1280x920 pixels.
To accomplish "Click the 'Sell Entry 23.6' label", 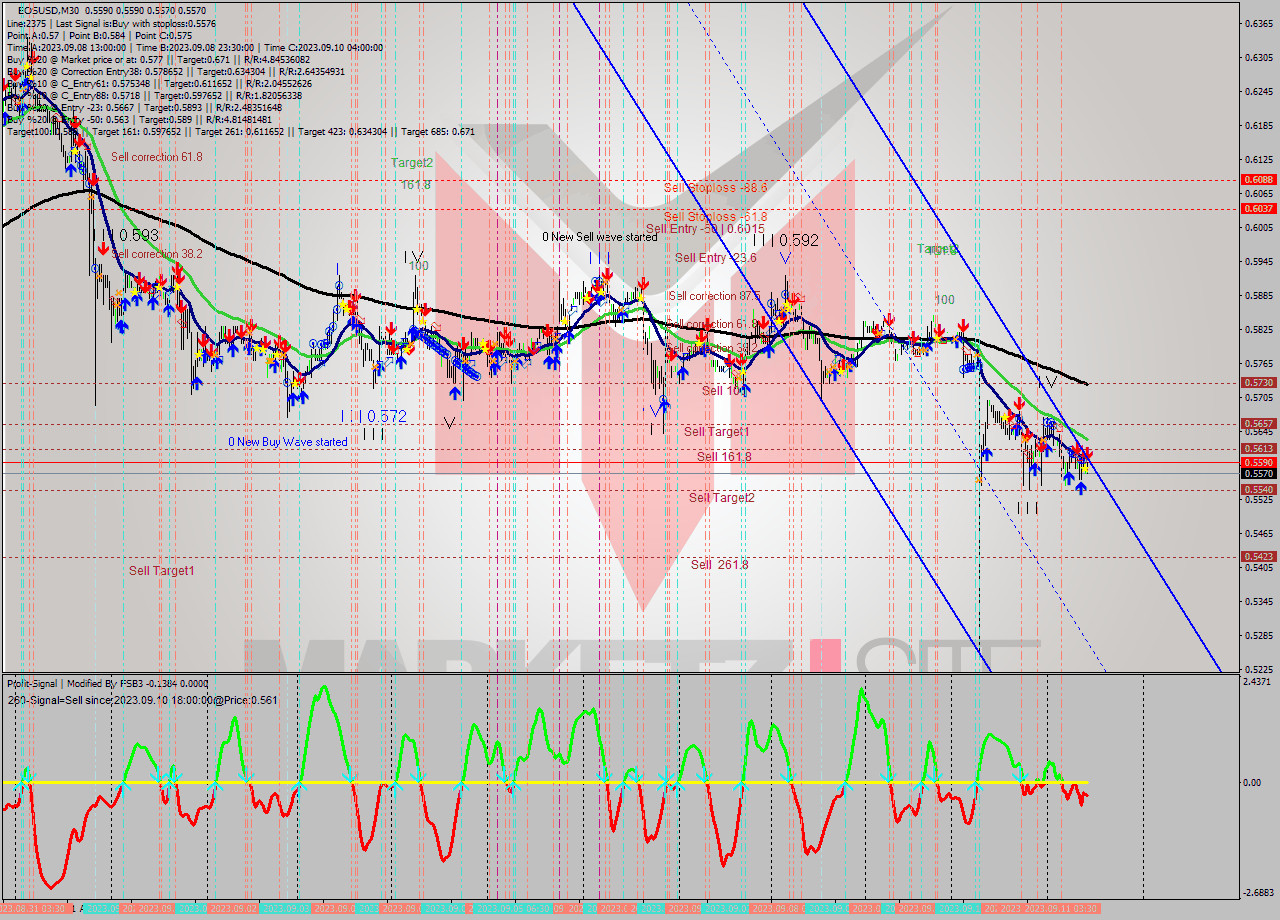I will (715, 258).
